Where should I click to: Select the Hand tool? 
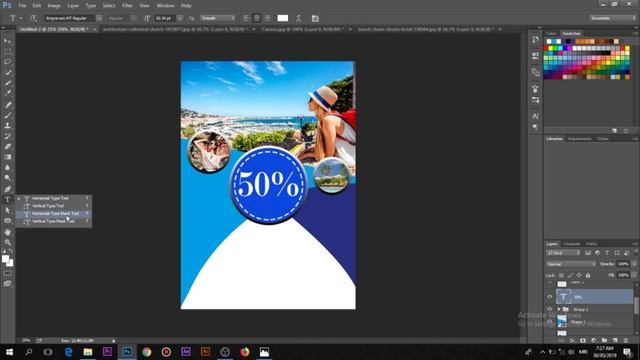[7, 232]
